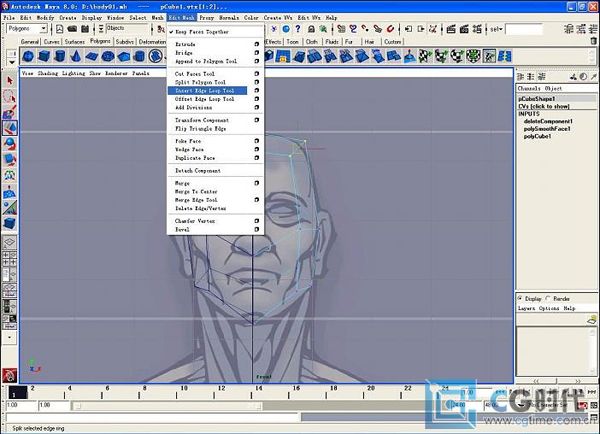600x434 pixels.
Task: Create a polygon cube from the shelf
Action: [44, 57]
